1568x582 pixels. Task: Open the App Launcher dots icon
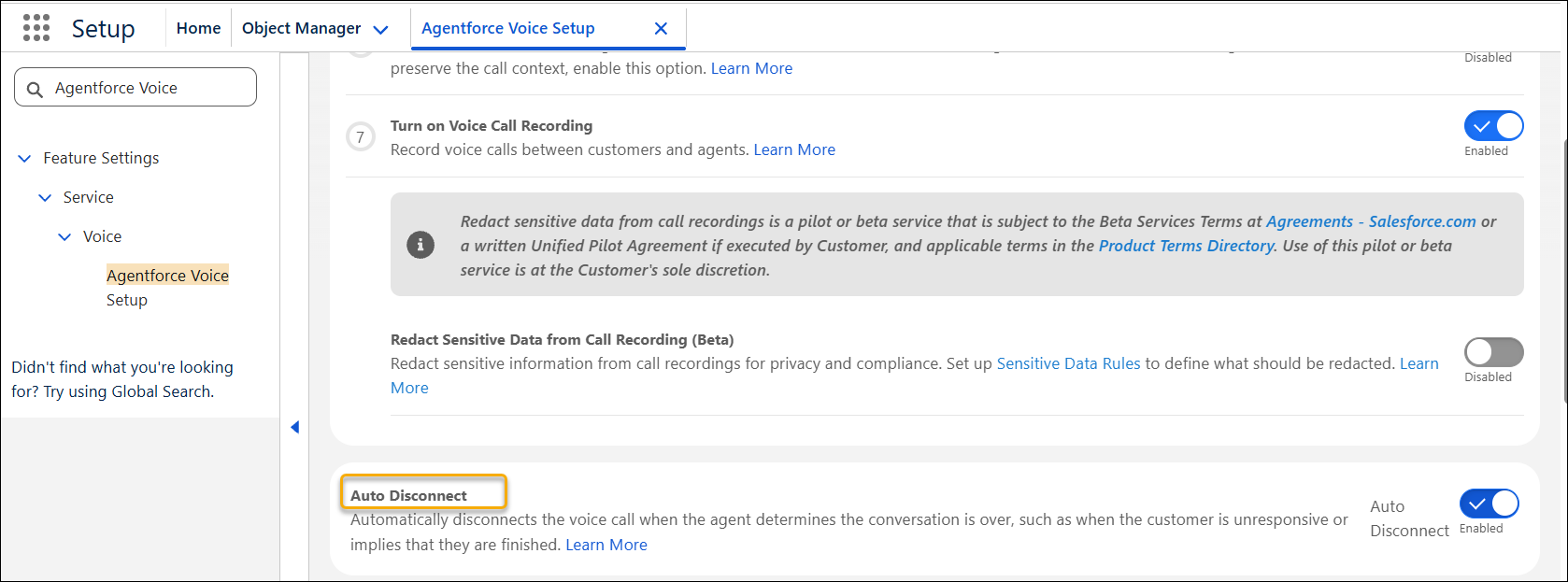tap(36, 28)
